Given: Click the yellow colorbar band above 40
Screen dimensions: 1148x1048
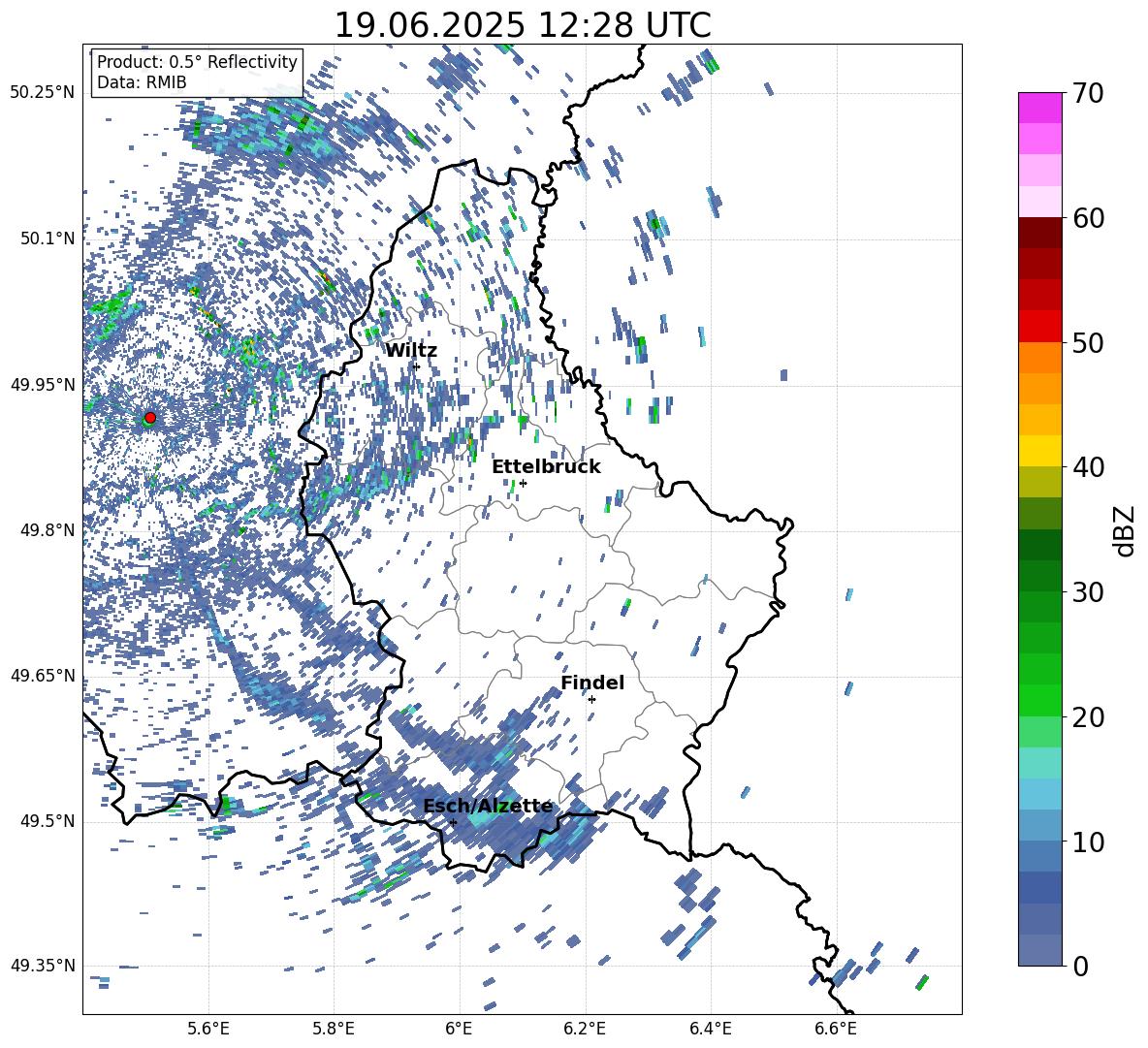Looking at the screenshot, I should [x=1039, y=451].
